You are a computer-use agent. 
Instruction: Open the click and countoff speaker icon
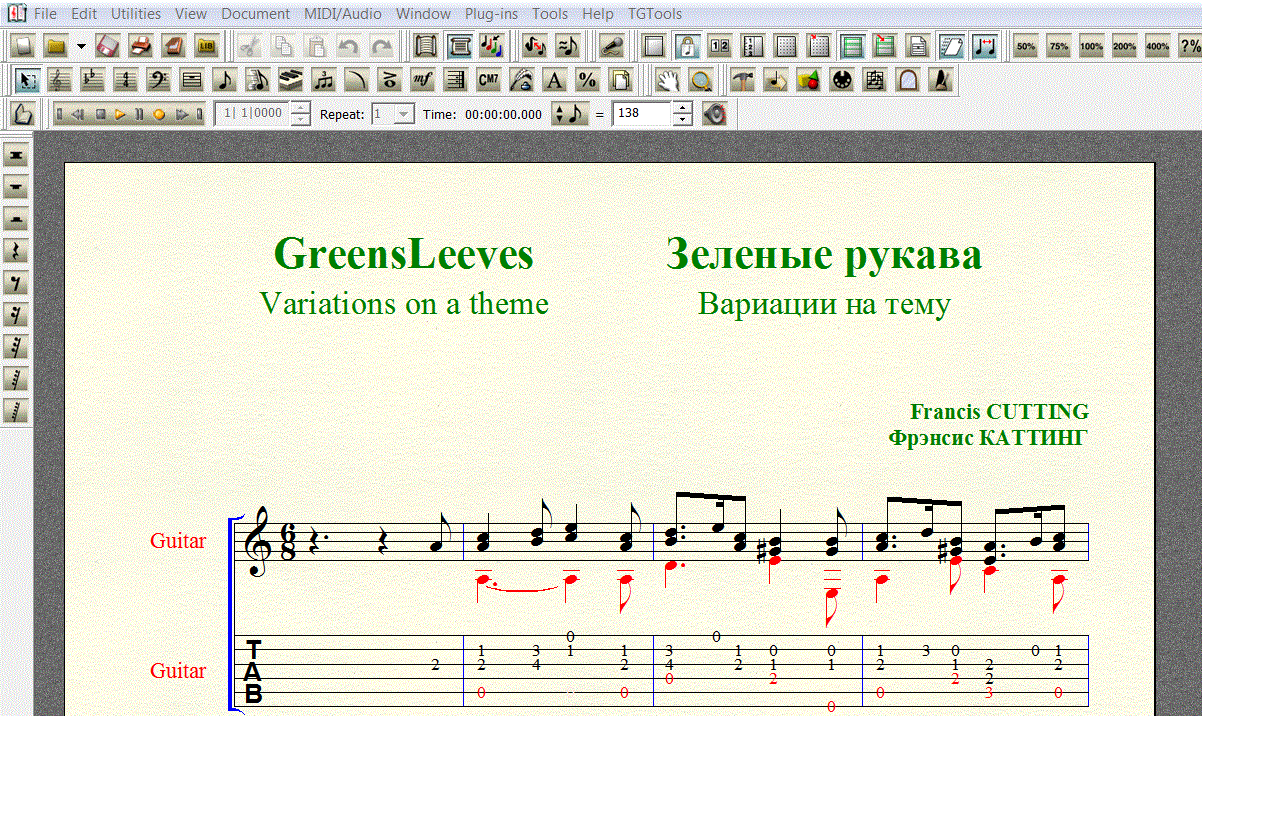(715, 114)
